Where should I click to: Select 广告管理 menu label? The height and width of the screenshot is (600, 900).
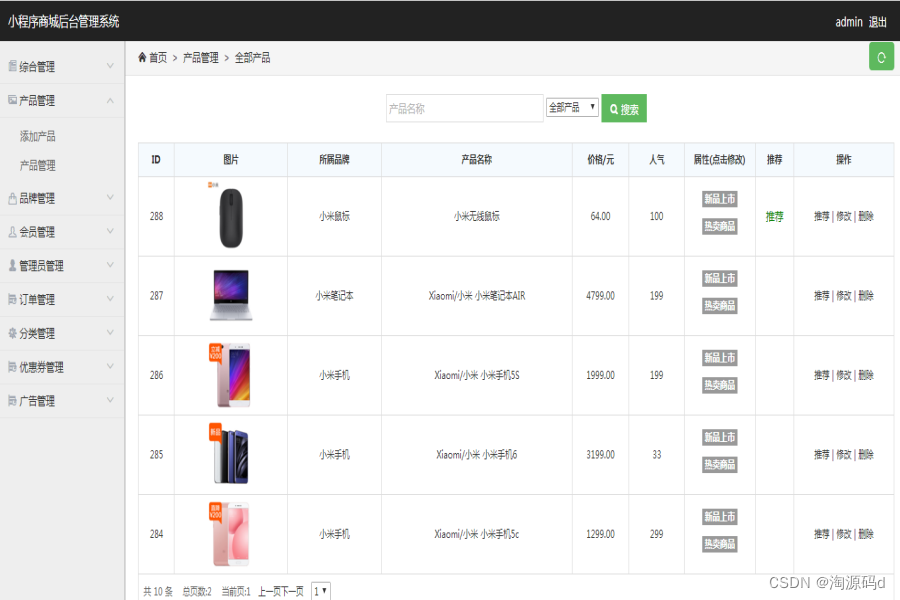(x=37, y=401)
